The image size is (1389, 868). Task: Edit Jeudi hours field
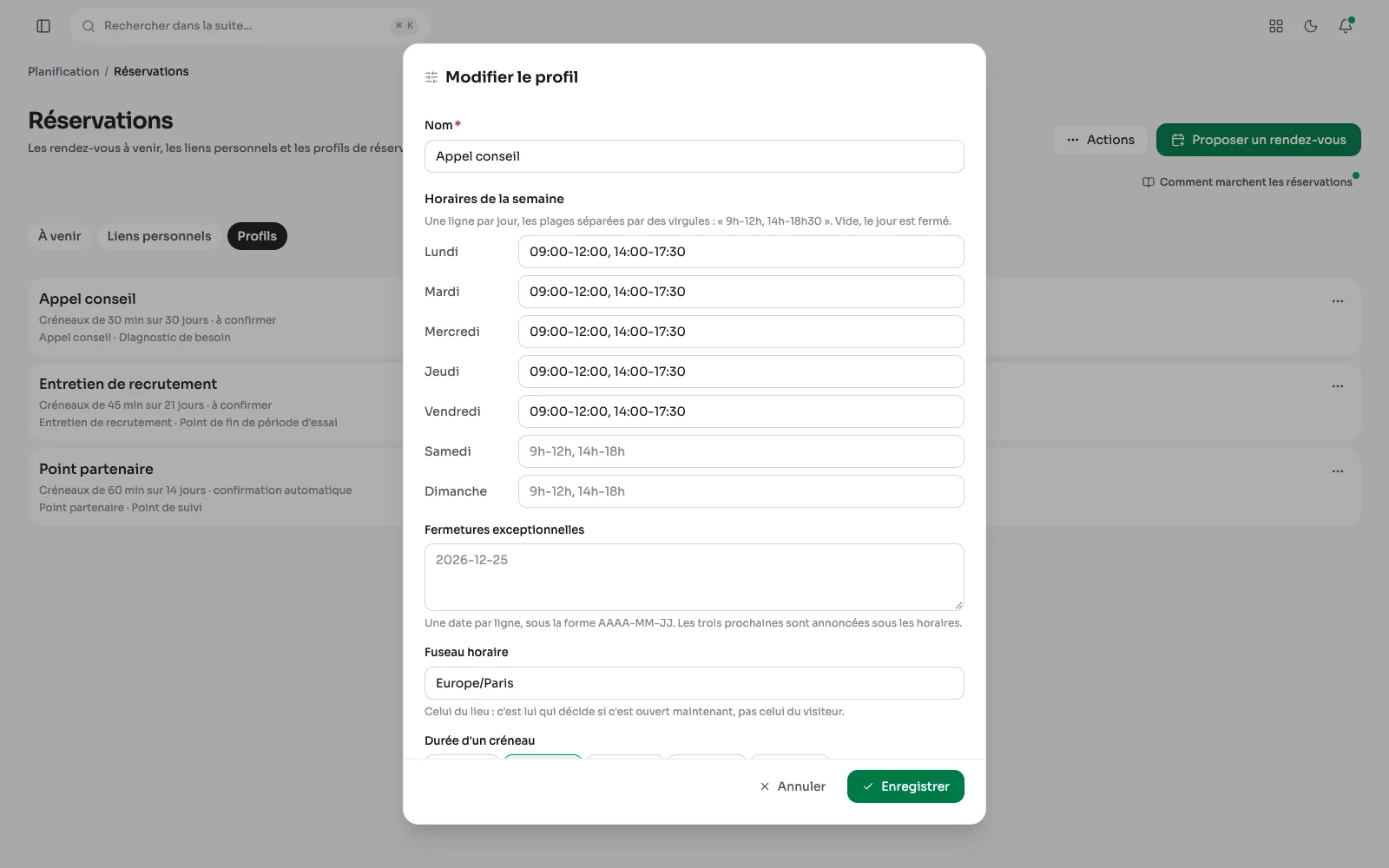741,372
